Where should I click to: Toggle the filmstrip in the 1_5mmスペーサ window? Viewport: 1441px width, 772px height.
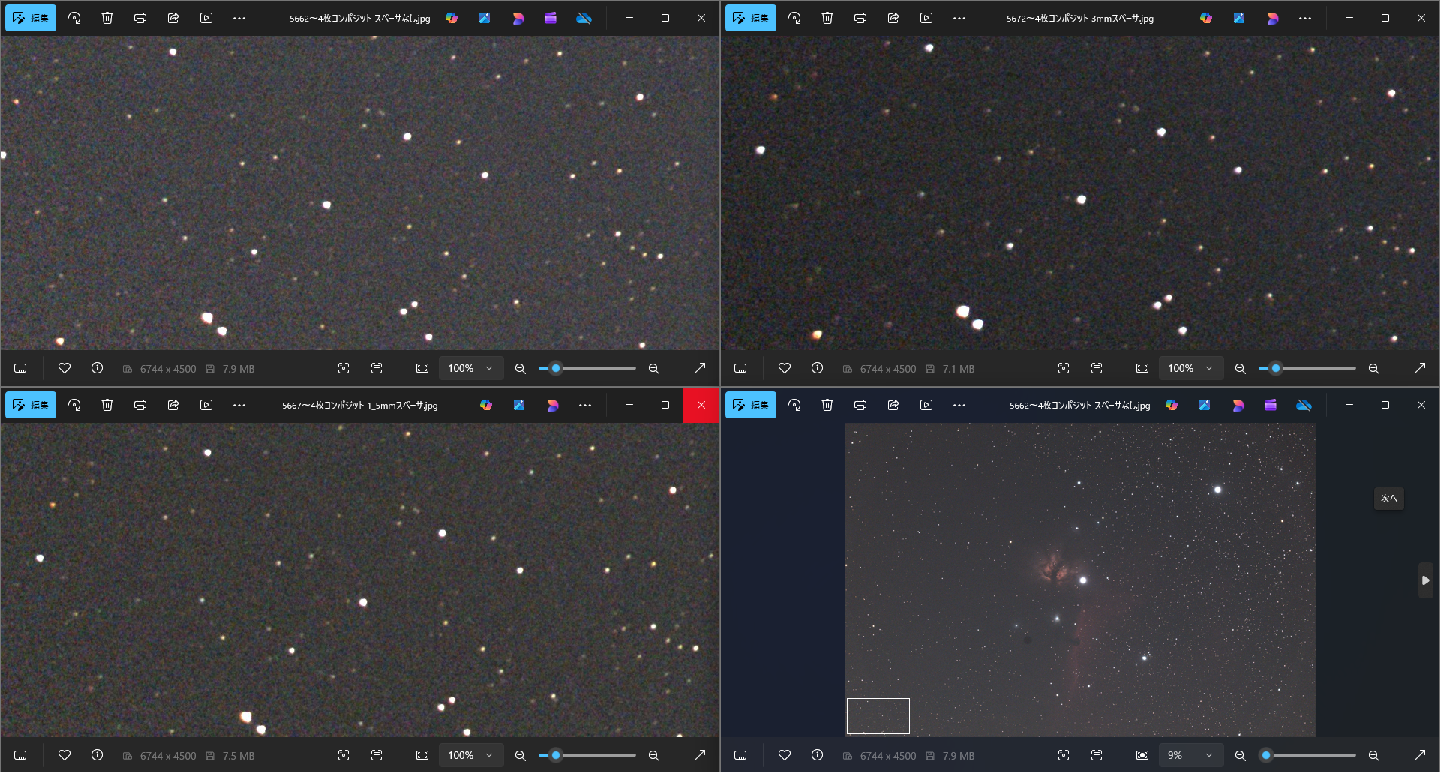point(20,755)
